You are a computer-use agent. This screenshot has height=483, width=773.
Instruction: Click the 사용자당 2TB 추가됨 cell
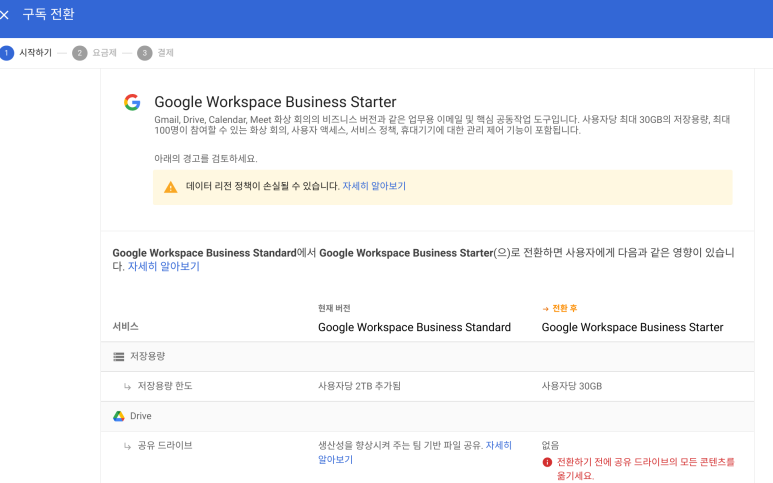pyautogui.click(x=359, y=386)
